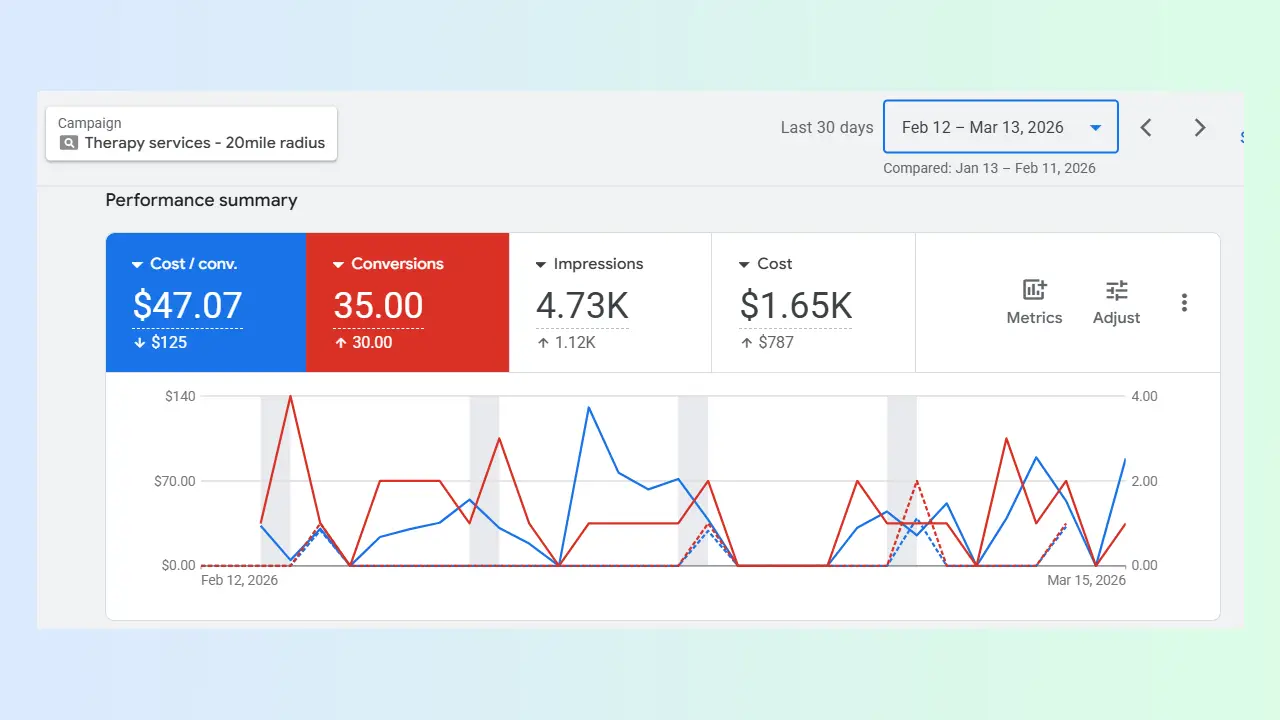Viewport: 1280px width, 720px height.
Task: Click the $47.07 cost per conversion value
Action: pos(187,306)
